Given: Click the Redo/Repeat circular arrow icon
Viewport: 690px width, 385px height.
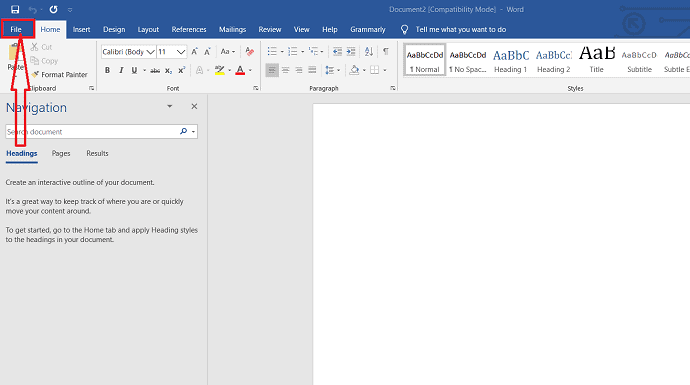Looking at the screenshot, I should (x=54, y=9).
